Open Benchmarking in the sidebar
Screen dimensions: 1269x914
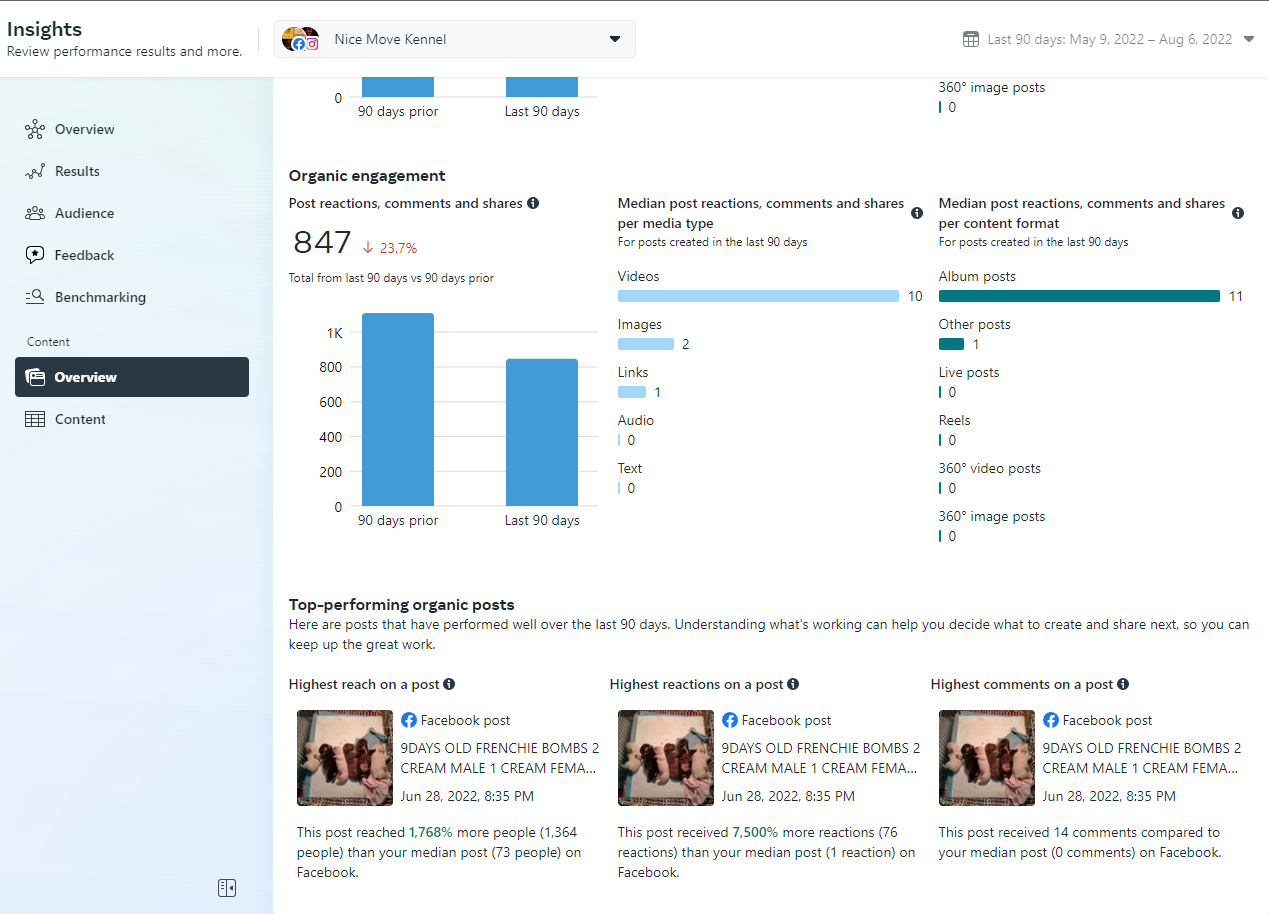point(132,297)
